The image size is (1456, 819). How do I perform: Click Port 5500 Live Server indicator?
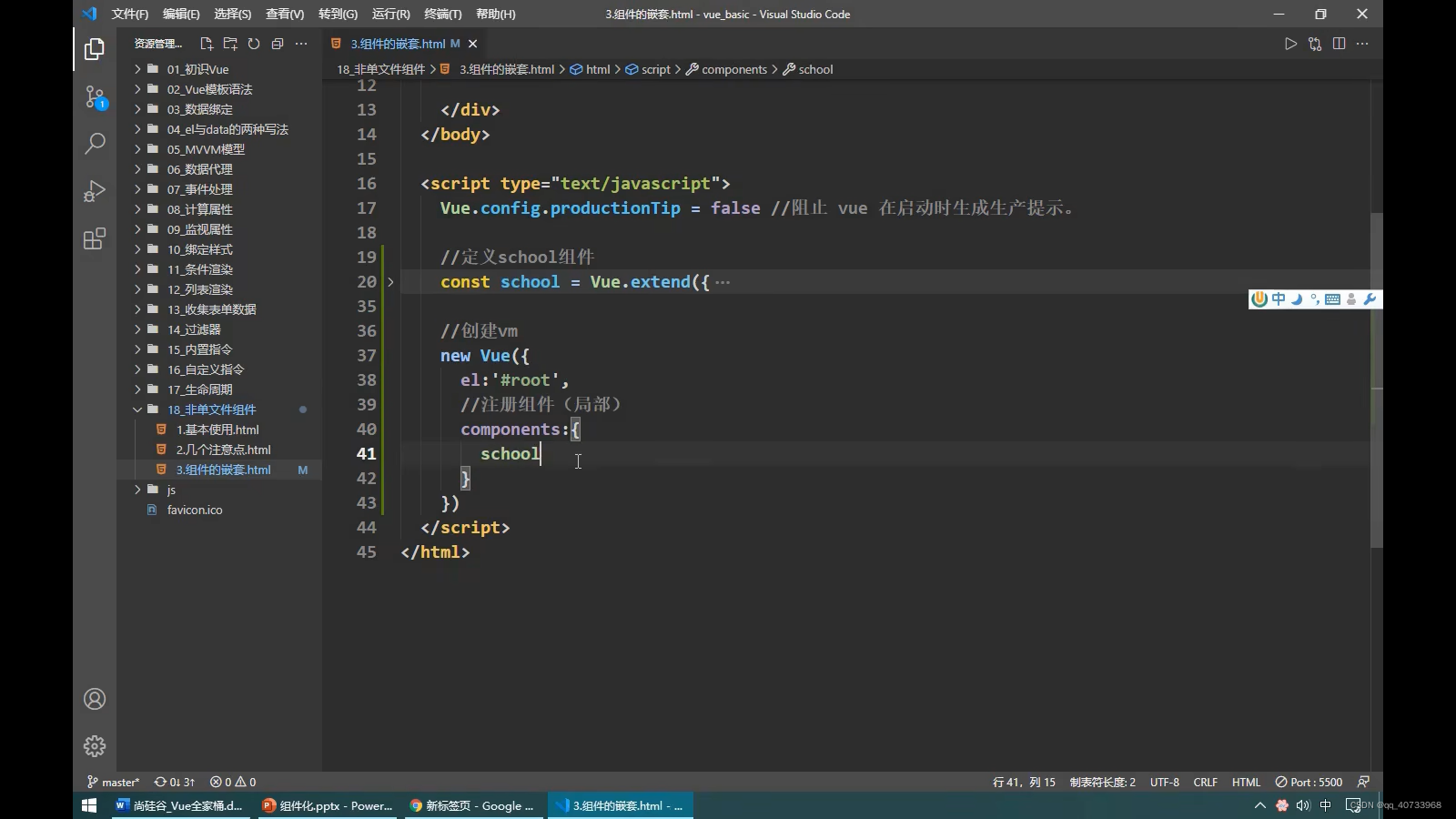[x=1309, y=782]
